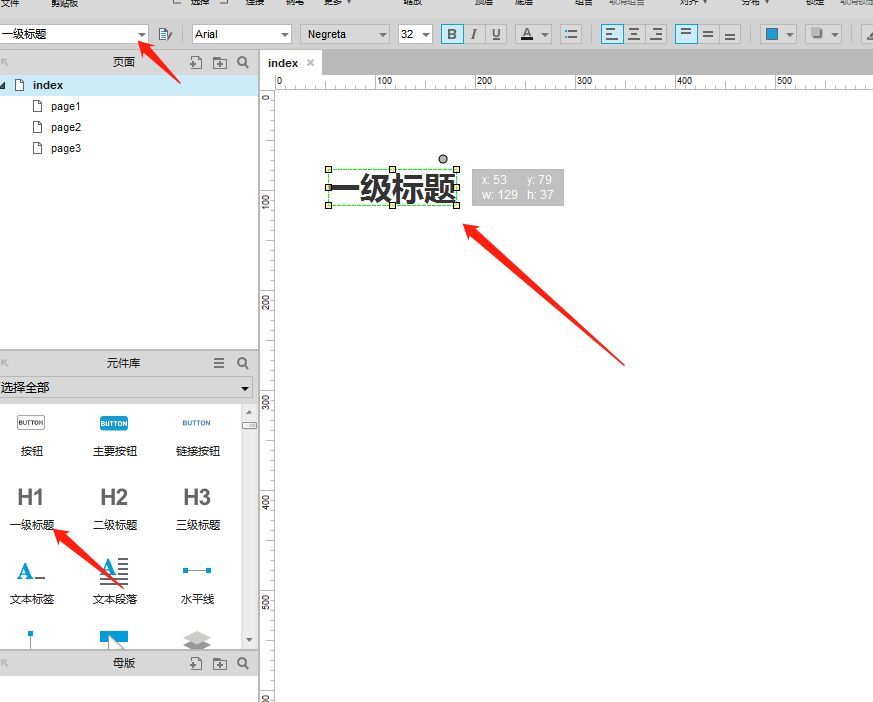Viewport: 873px width, 702px height.
Task: Open the fill color dropdown arrow
Action: 790,35
